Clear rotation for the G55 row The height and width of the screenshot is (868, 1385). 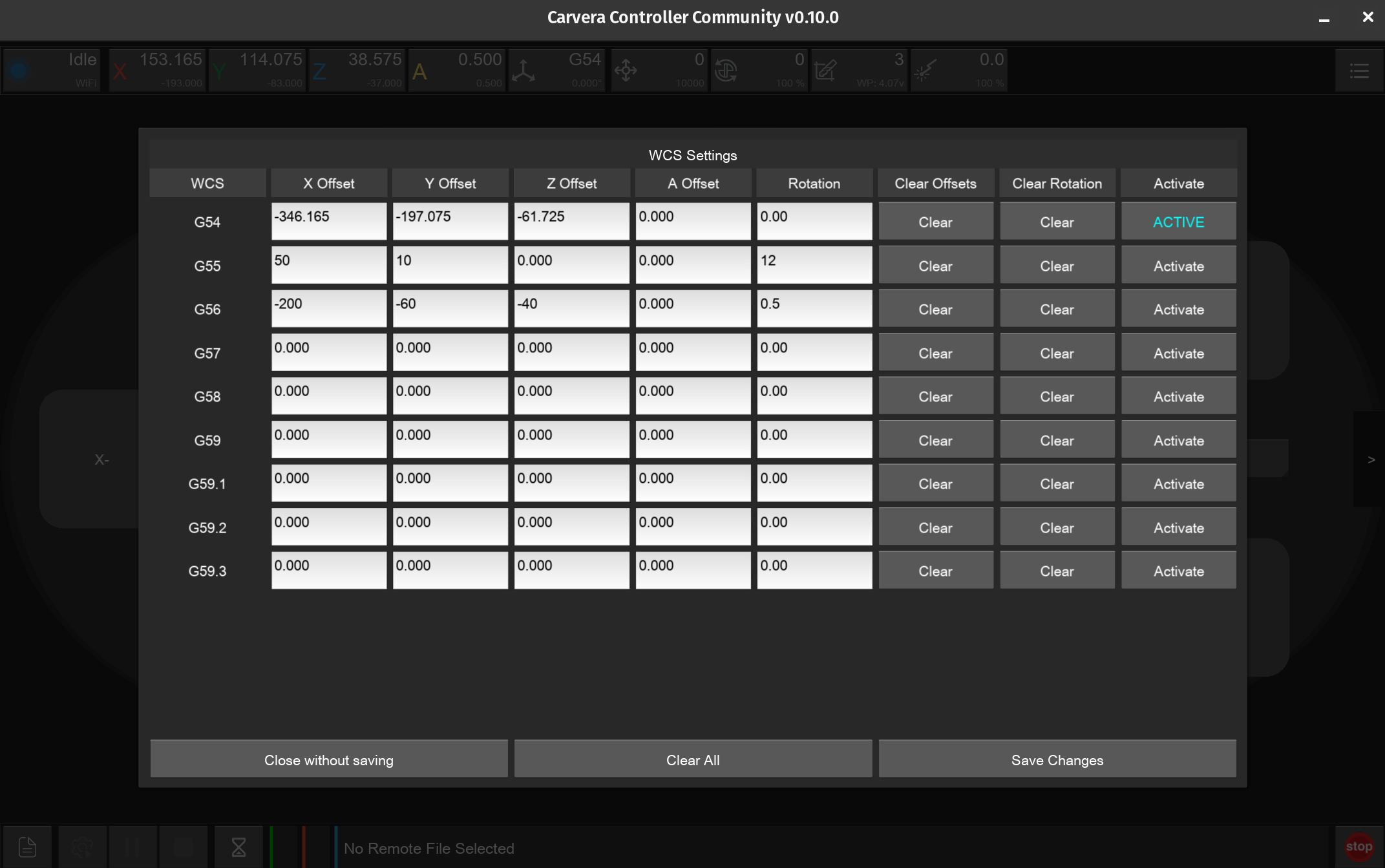pyautogui.click(x=1057, y=266)
